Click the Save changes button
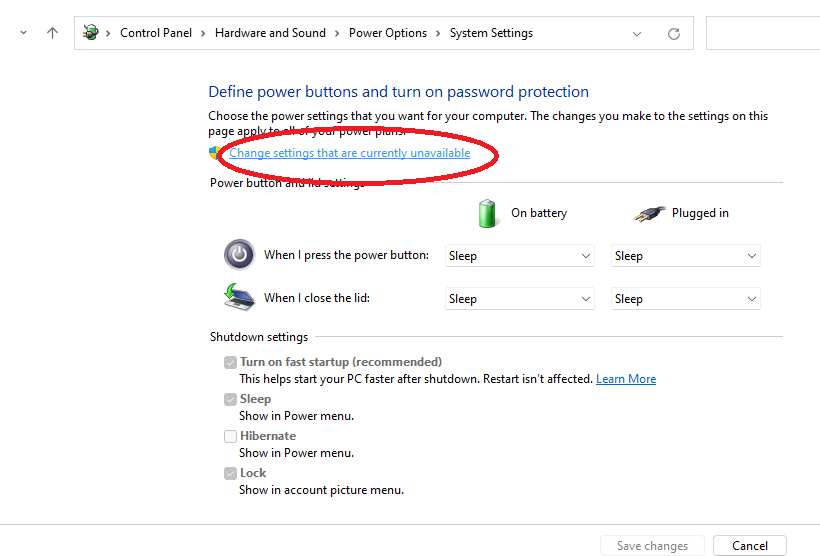The height and width of the screenshot is (556, 820). pyautogui.click(x=652, y=546)
